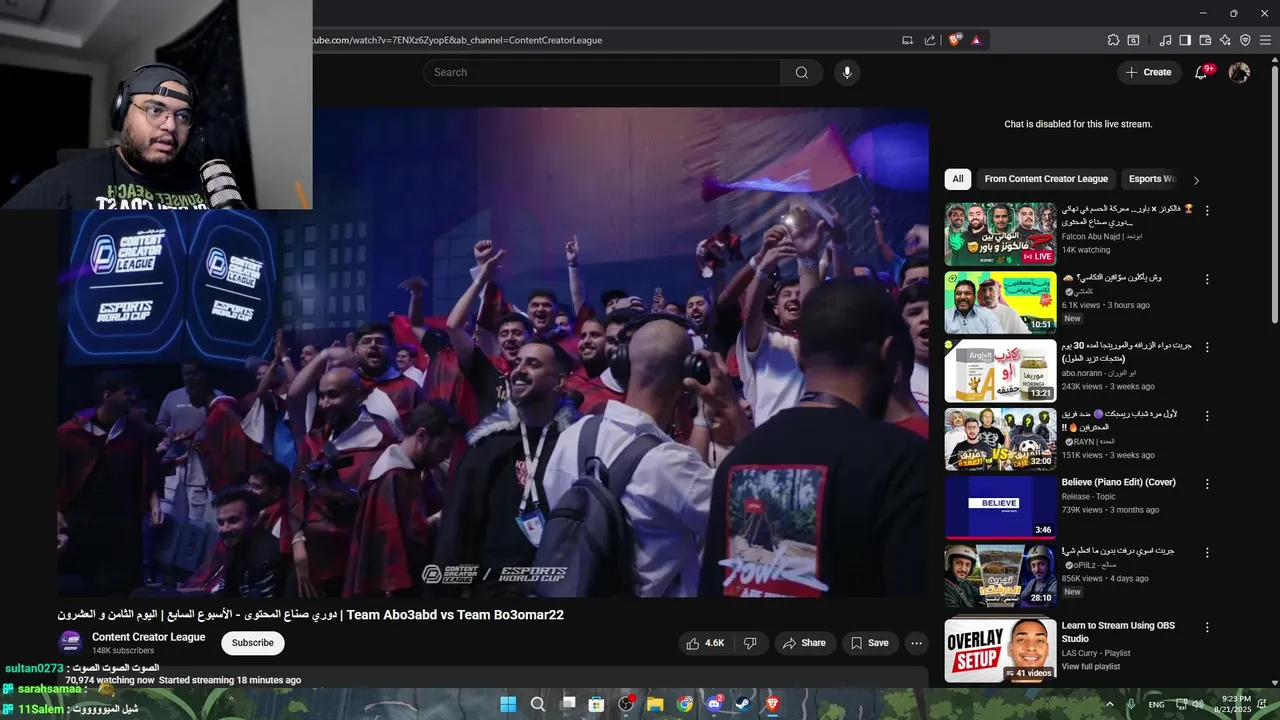Image resolution: width=1280 pixels, height=720 pixels.
Task: Click the Share button below the video
Action: click(804, 643)
